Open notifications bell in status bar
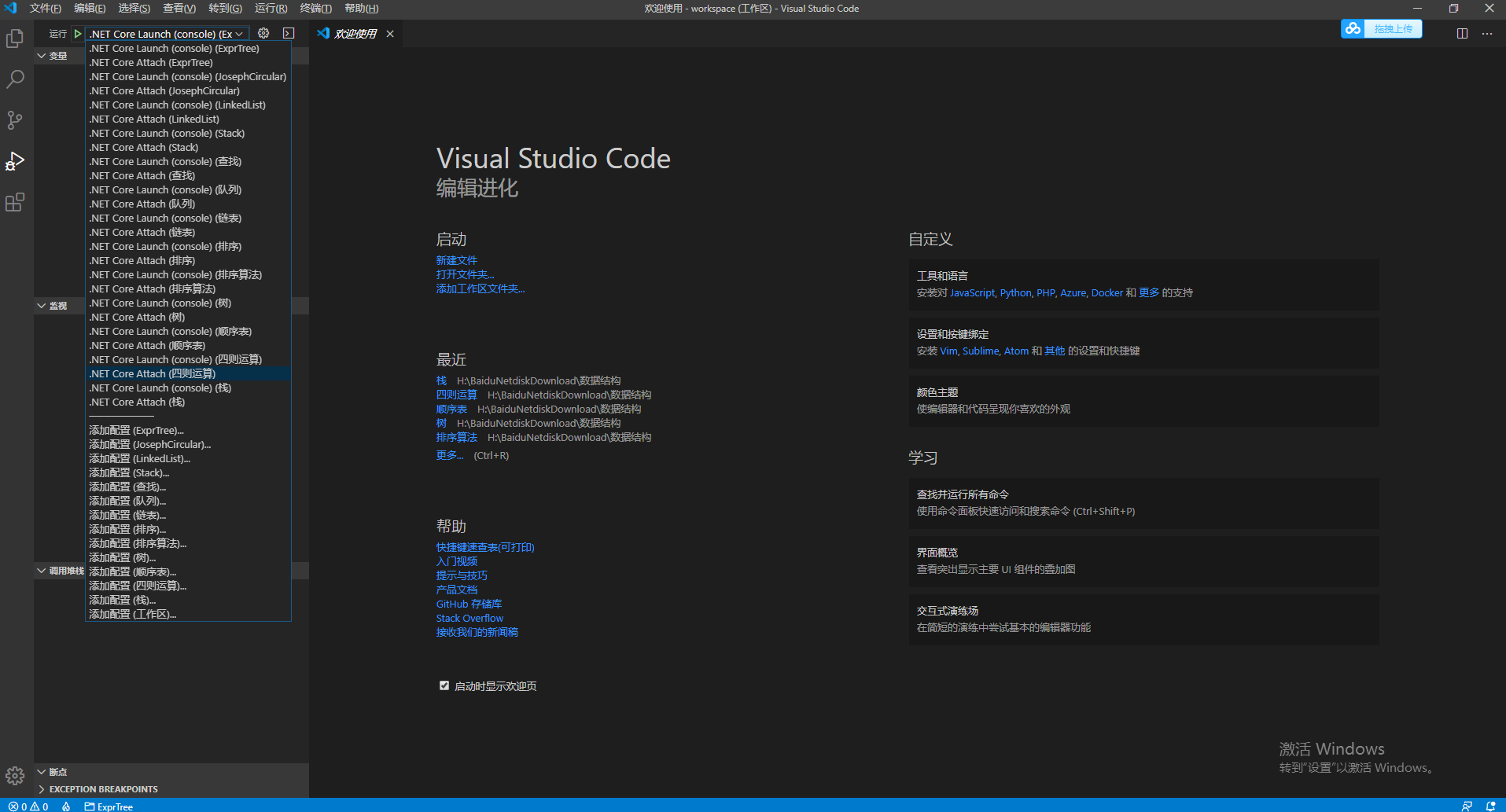Screen dimensions: 1506x812 coord(1490,806)
